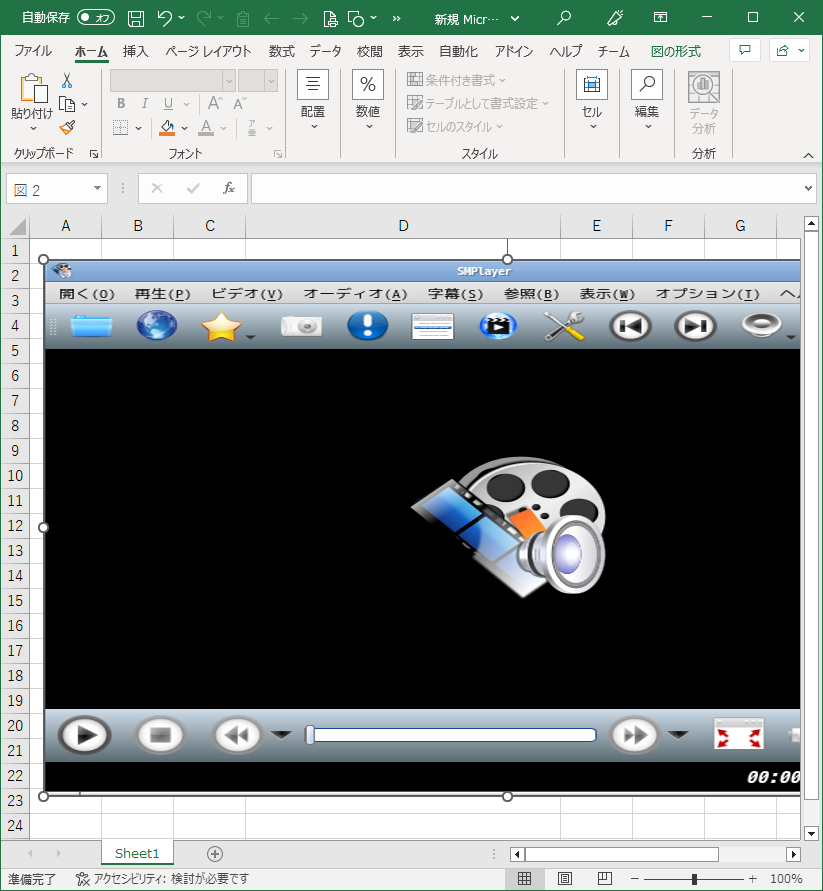Click the shapes icon in the quick access toolbar
823x891 pixels.
point(356,19)
